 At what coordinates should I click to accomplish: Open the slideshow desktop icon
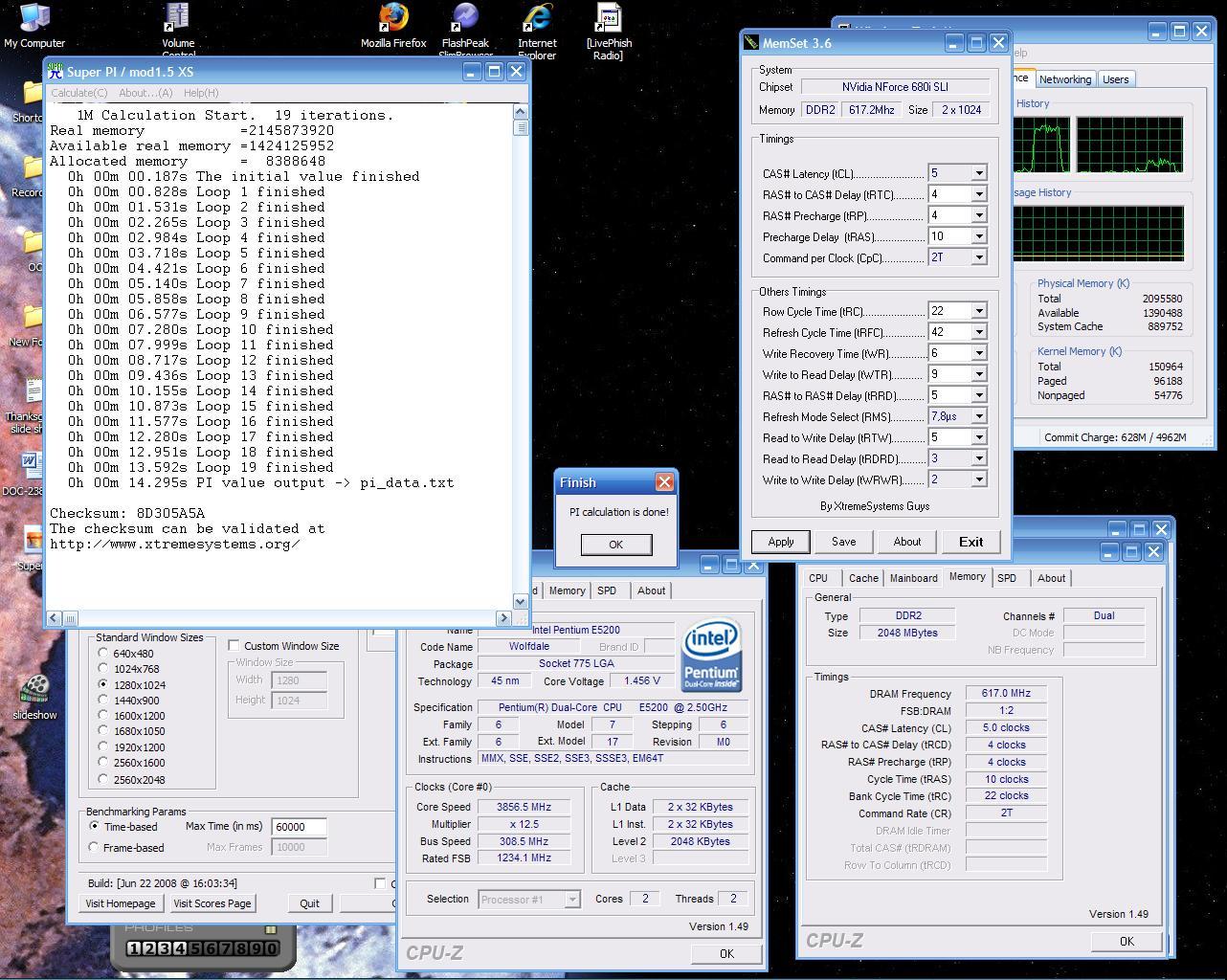click(x=34, y=697)
